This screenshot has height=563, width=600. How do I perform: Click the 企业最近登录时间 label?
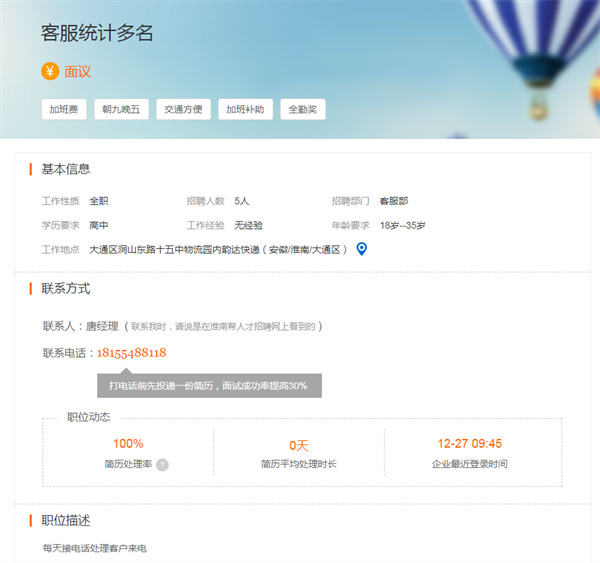coord(470,464)
